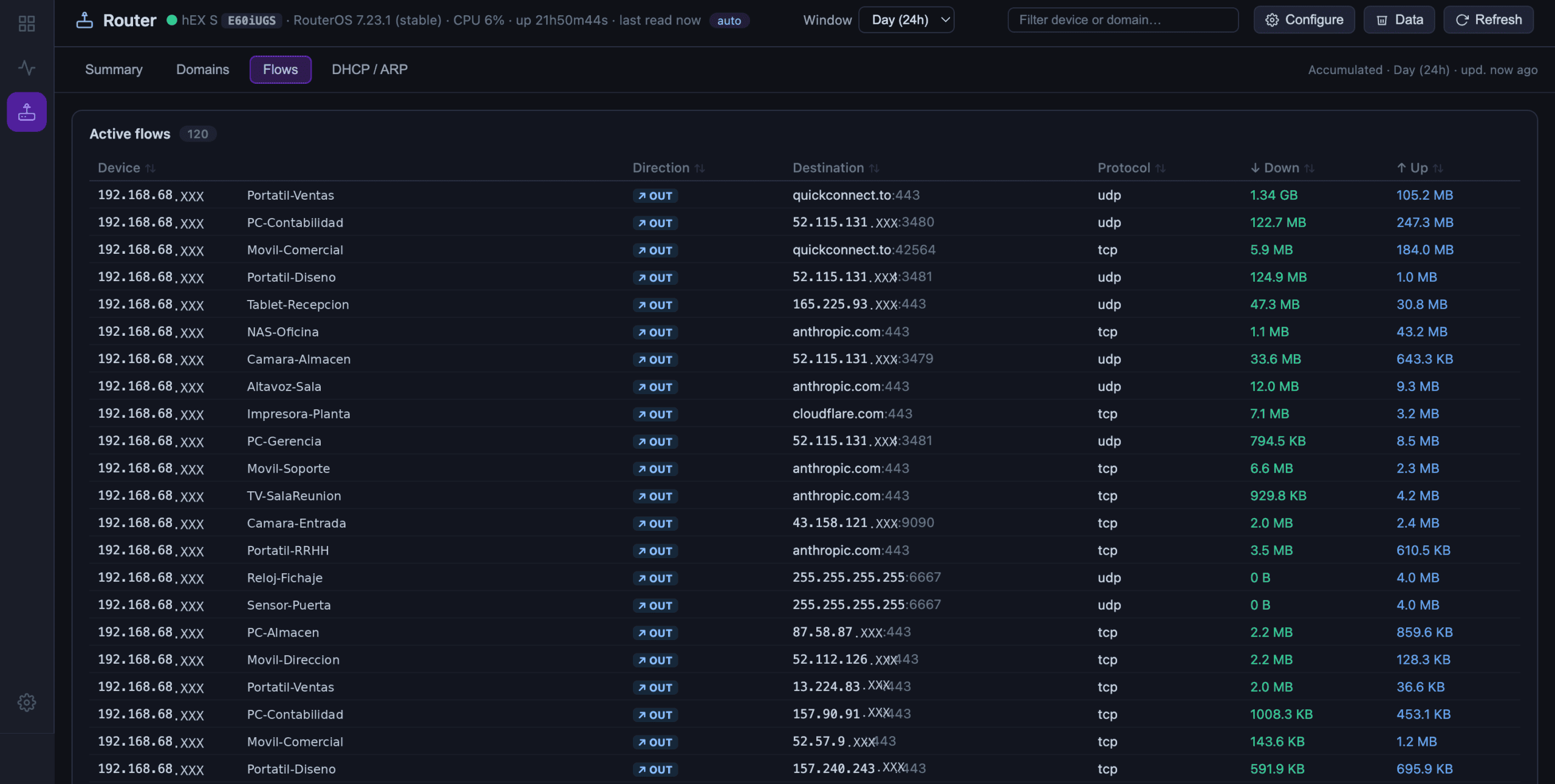Click the Refresh button

pyautogui.click(x=1488, y=20)
